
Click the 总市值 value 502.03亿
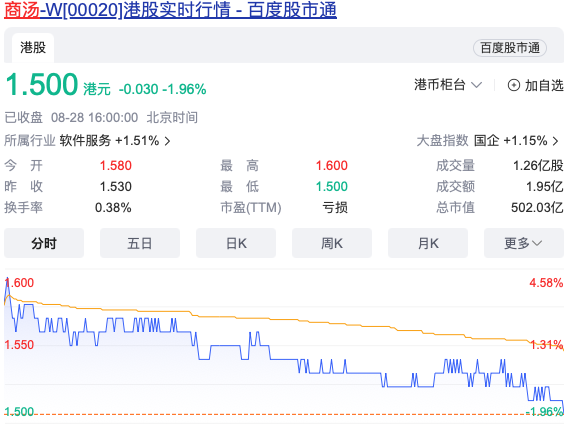pos(537,208)
